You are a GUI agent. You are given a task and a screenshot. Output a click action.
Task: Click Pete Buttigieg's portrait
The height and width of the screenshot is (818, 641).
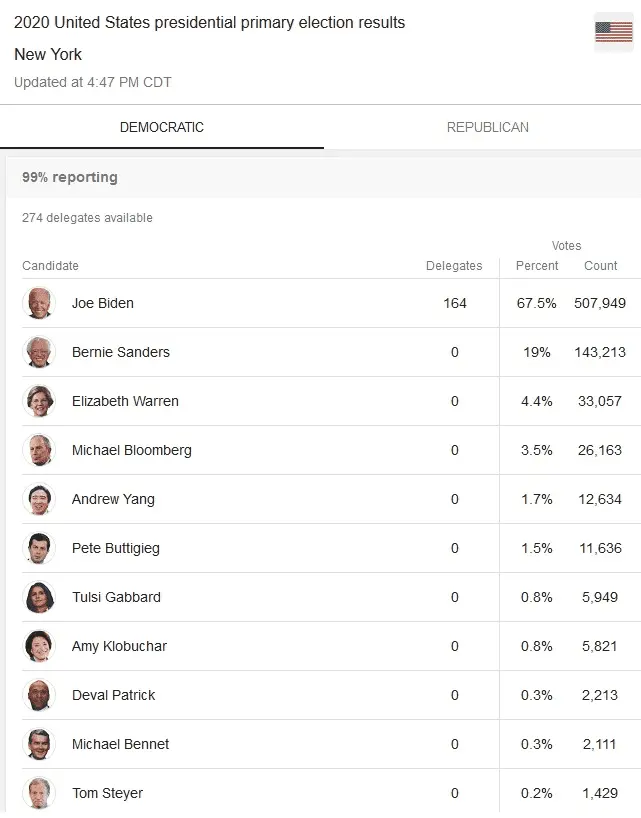click(39, 548)
